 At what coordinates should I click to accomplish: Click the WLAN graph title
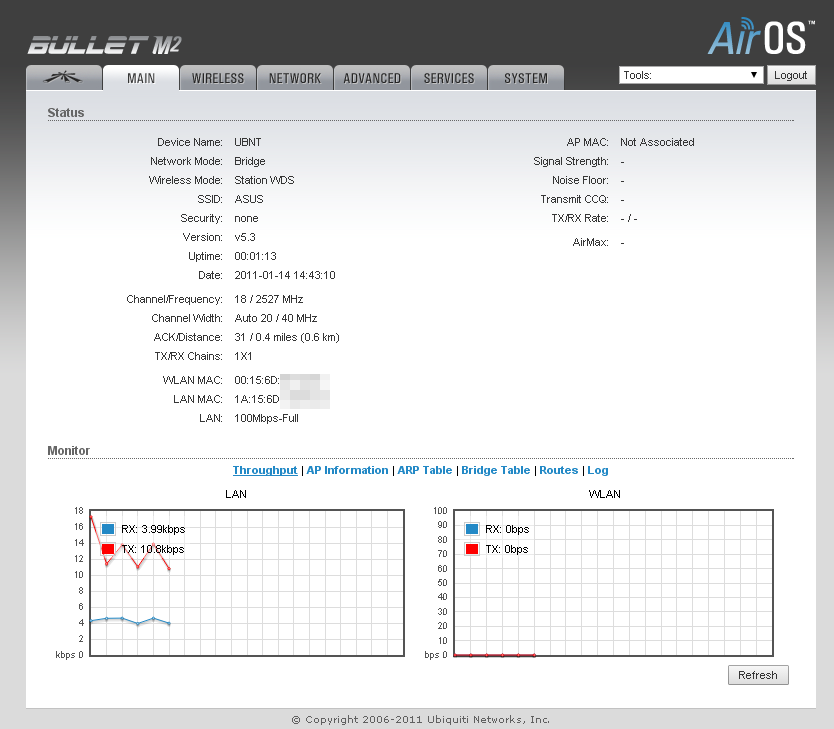point(604,494)
